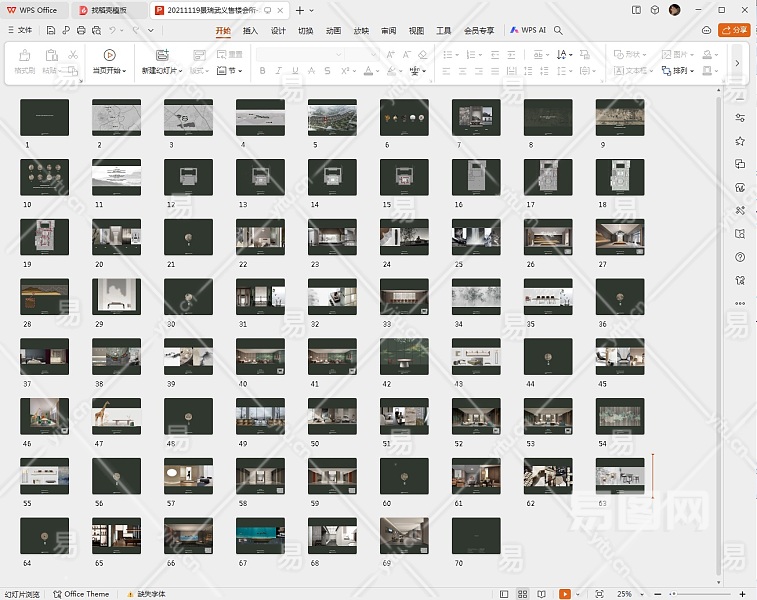Image resolution: width=757 pixels, height=600 pixels.
Task: Select slide thumbnail number 47 with giraffe
Action: [x=117, y=417]
